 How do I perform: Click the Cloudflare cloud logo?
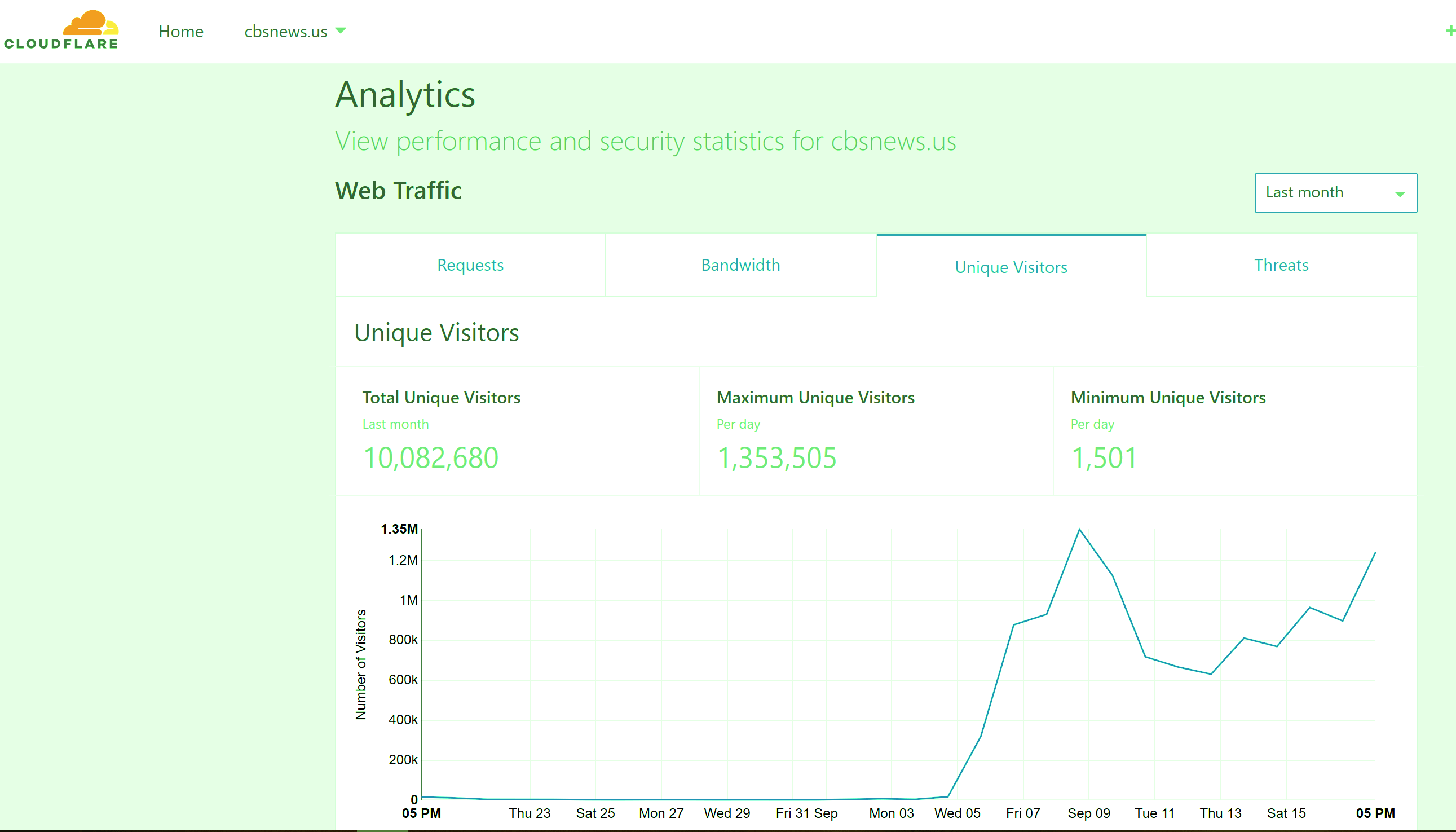(x=61, y=30)
